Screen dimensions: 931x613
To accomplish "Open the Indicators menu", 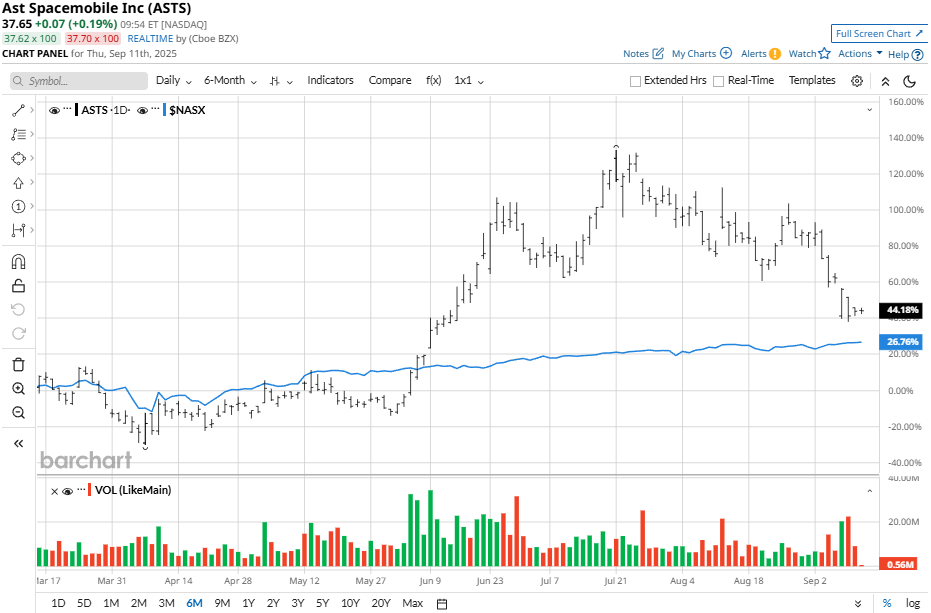I will pyautogui.click(x=330, y=80).
